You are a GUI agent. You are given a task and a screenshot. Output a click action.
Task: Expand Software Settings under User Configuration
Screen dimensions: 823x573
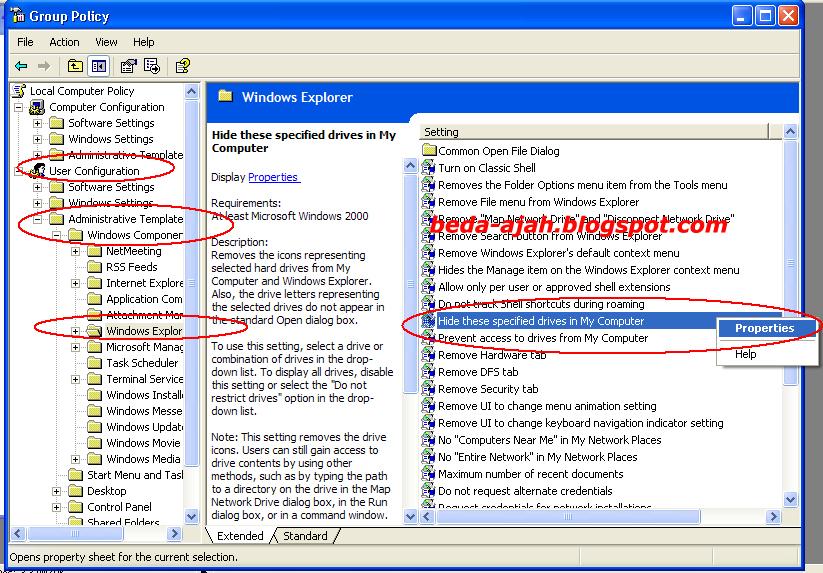pyautogui.click(x=38, y=187)
